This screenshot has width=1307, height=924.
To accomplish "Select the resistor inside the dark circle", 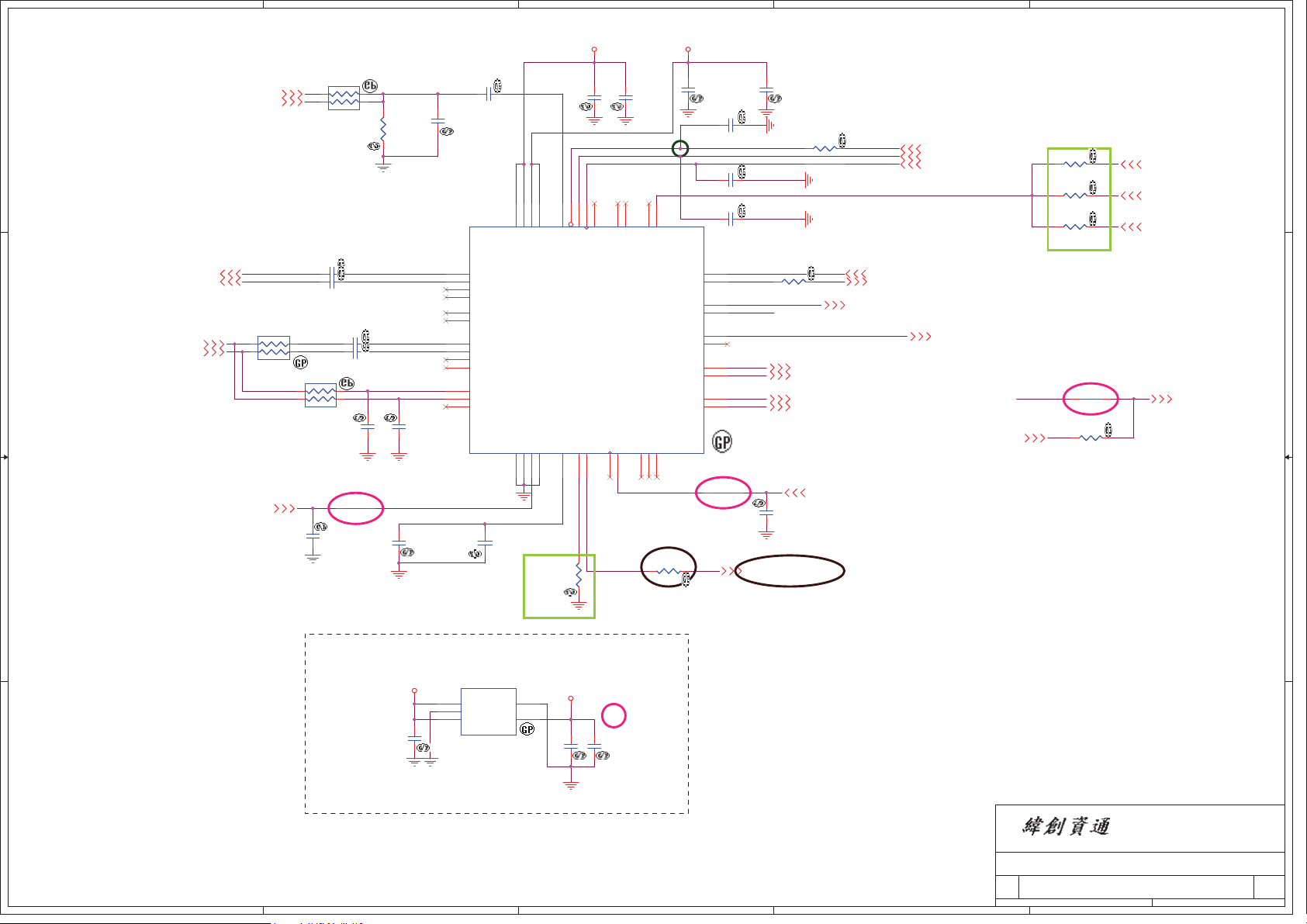I will pos(668,571).
